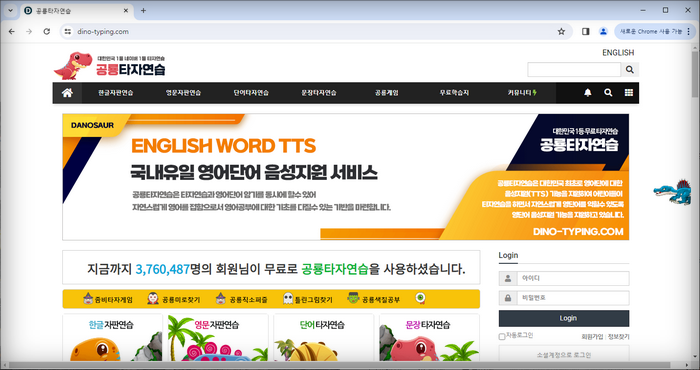This screenshot has width=700, height=370.
Task: Open 공룡직소퍼즐 in the yellow bar
Action: pyautogui.click(x=242, y=299)
